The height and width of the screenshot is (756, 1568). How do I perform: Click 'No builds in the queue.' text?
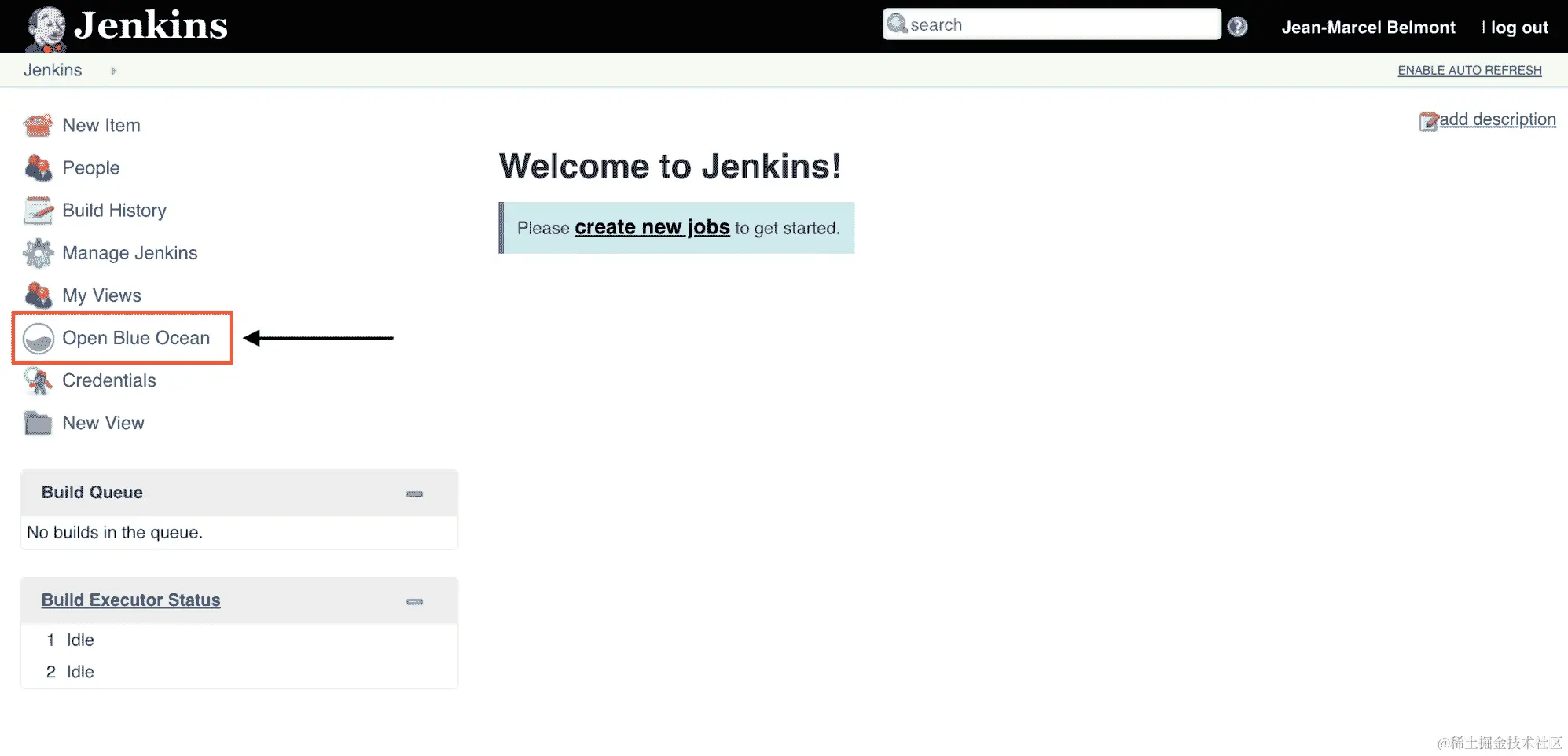tap(115, 532)
